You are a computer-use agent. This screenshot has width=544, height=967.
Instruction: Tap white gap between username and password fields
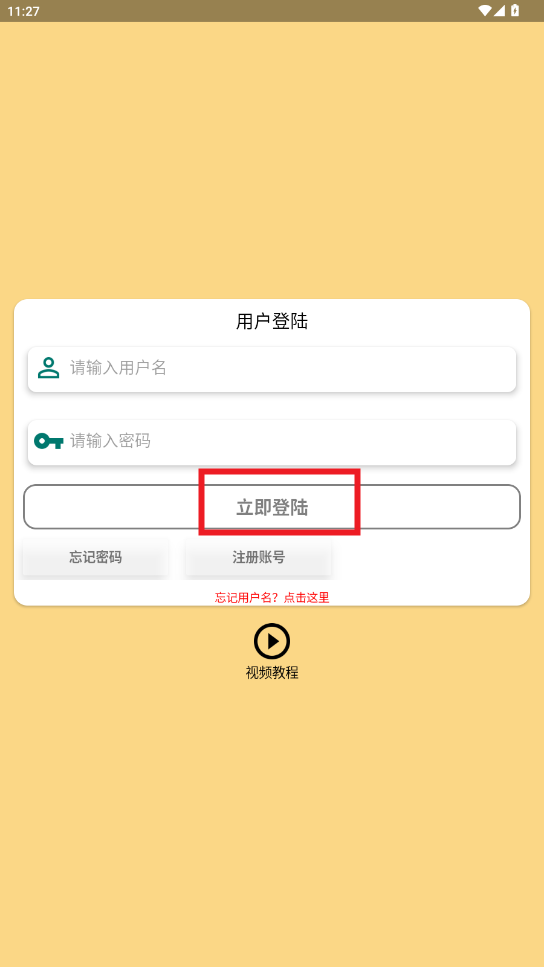(272, 406)
